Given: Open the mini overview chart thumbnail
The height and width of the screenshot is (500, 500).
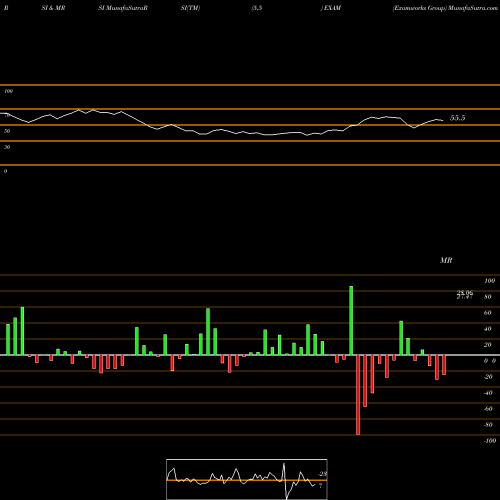Looking at the screenshot, I should click(x=247, y=479).
